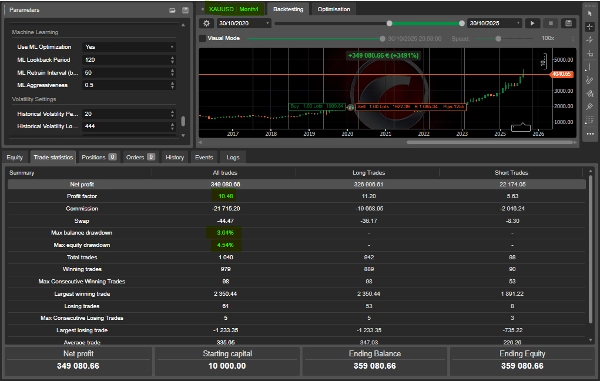Adjust Historical Volatility Lookback 444 stepper

(172, 126)
